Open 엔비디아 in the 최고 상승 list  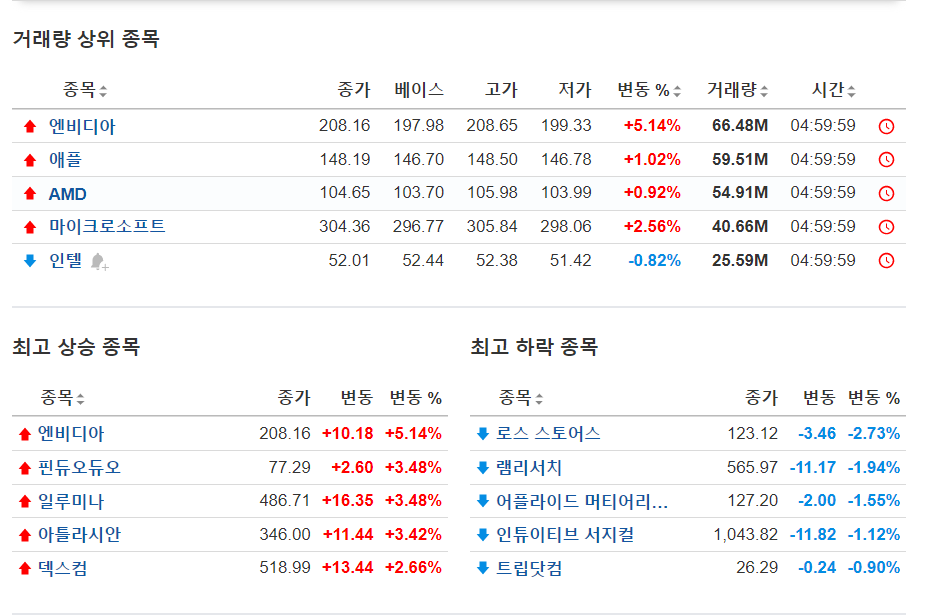point(71,434)
